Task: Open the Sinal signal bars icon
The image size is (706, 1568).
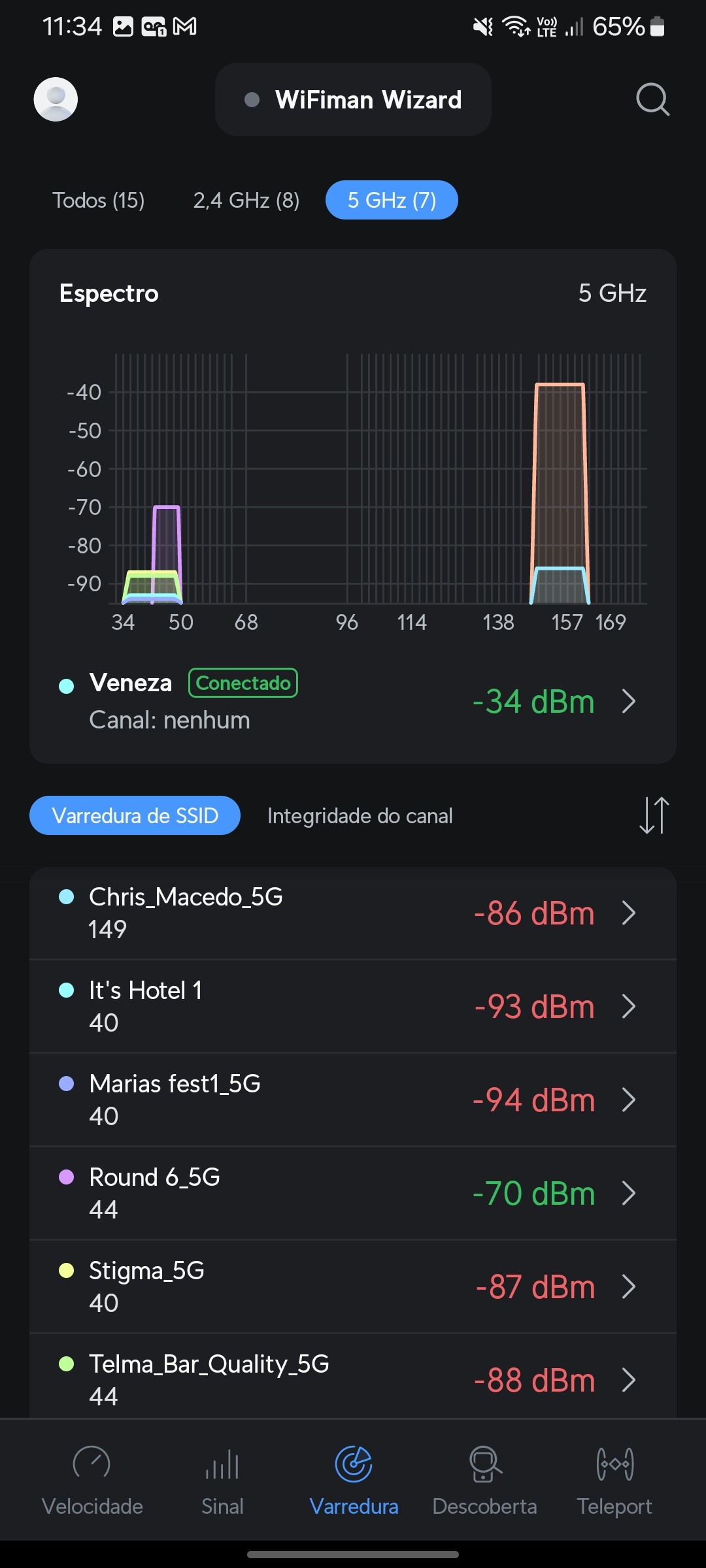Action: click(x=222, y=1463)
